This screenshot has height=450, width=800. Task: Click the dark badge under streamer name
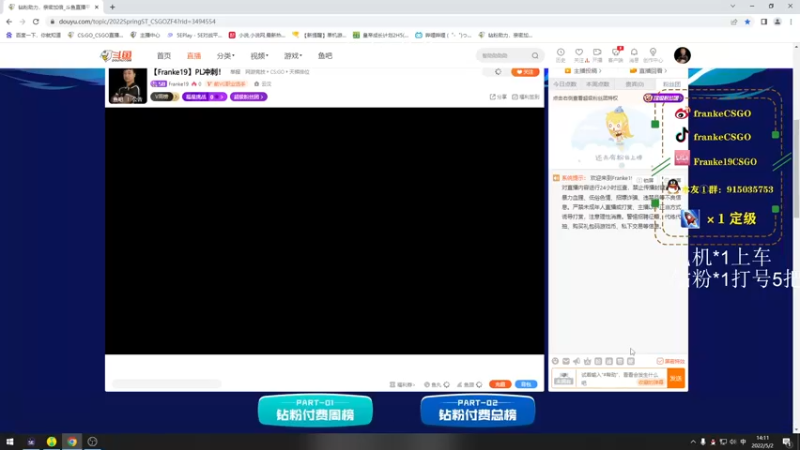(163, 96)
